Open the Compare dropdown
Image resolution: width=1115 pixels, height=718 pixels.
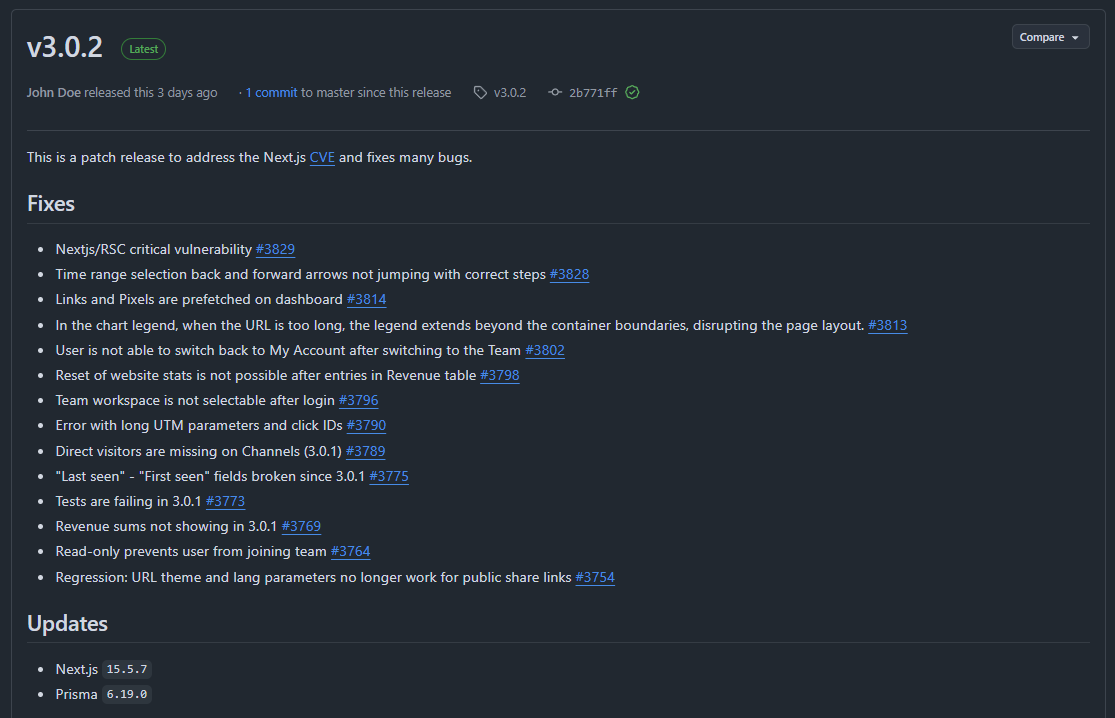[1050, 37]
